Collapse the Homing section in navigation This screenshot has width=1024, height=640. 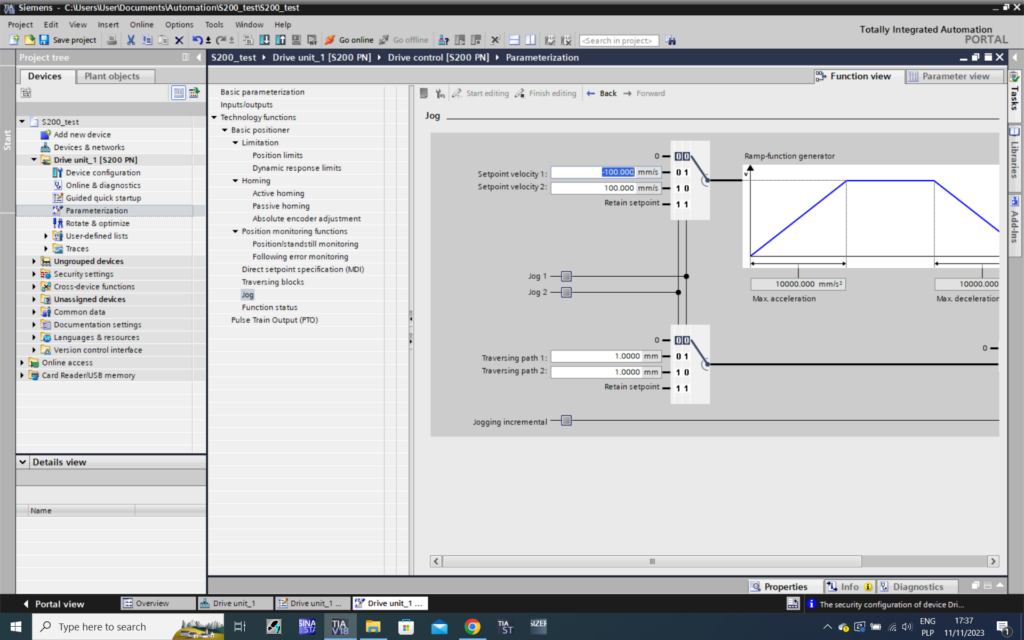[x=235, y=181]
